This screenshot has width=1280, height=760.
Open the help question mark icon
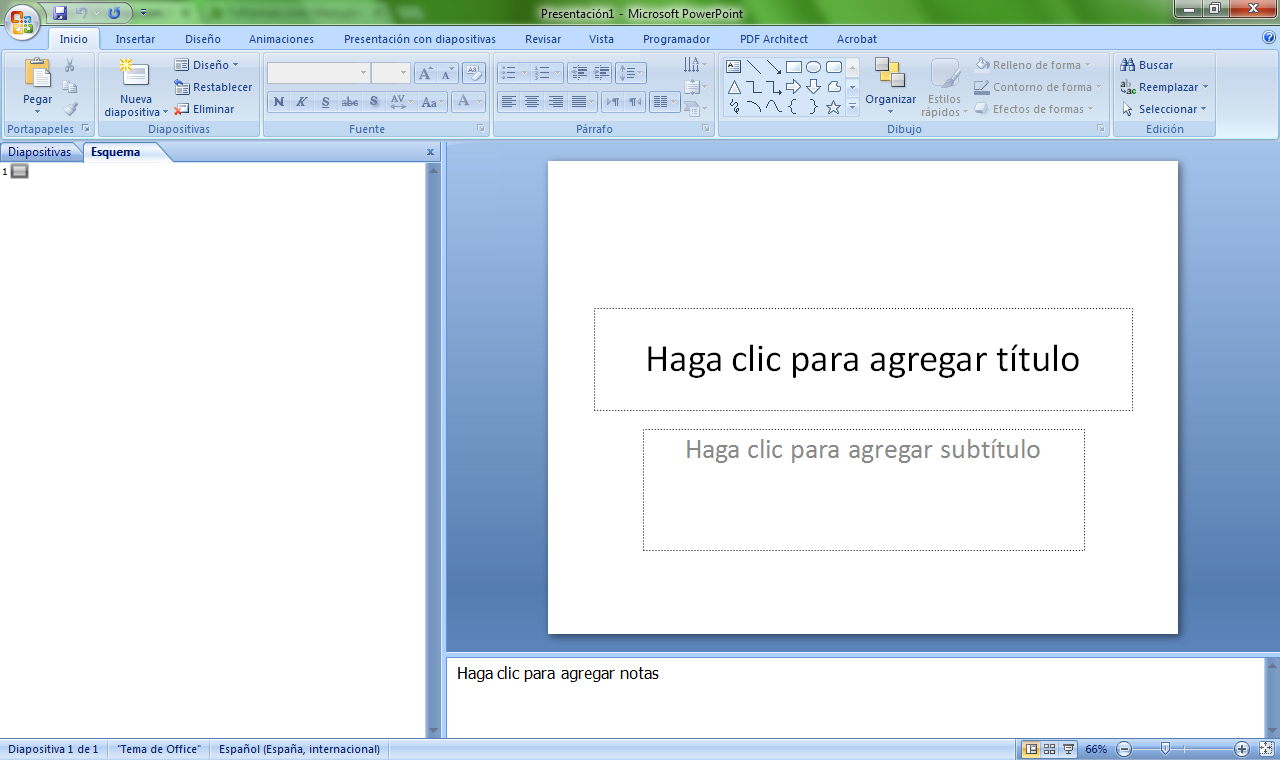tap(1269, 38)
